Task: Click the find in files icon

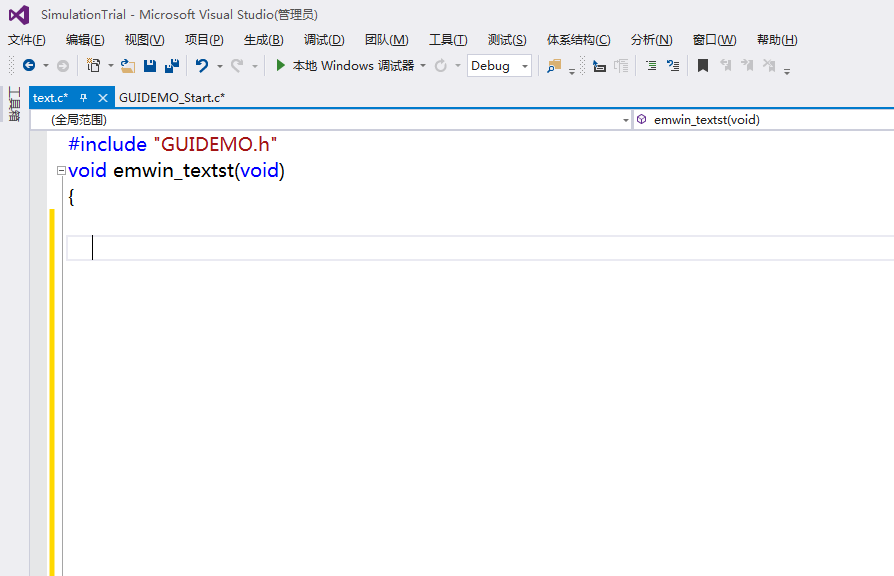Action: coord(554,66)
